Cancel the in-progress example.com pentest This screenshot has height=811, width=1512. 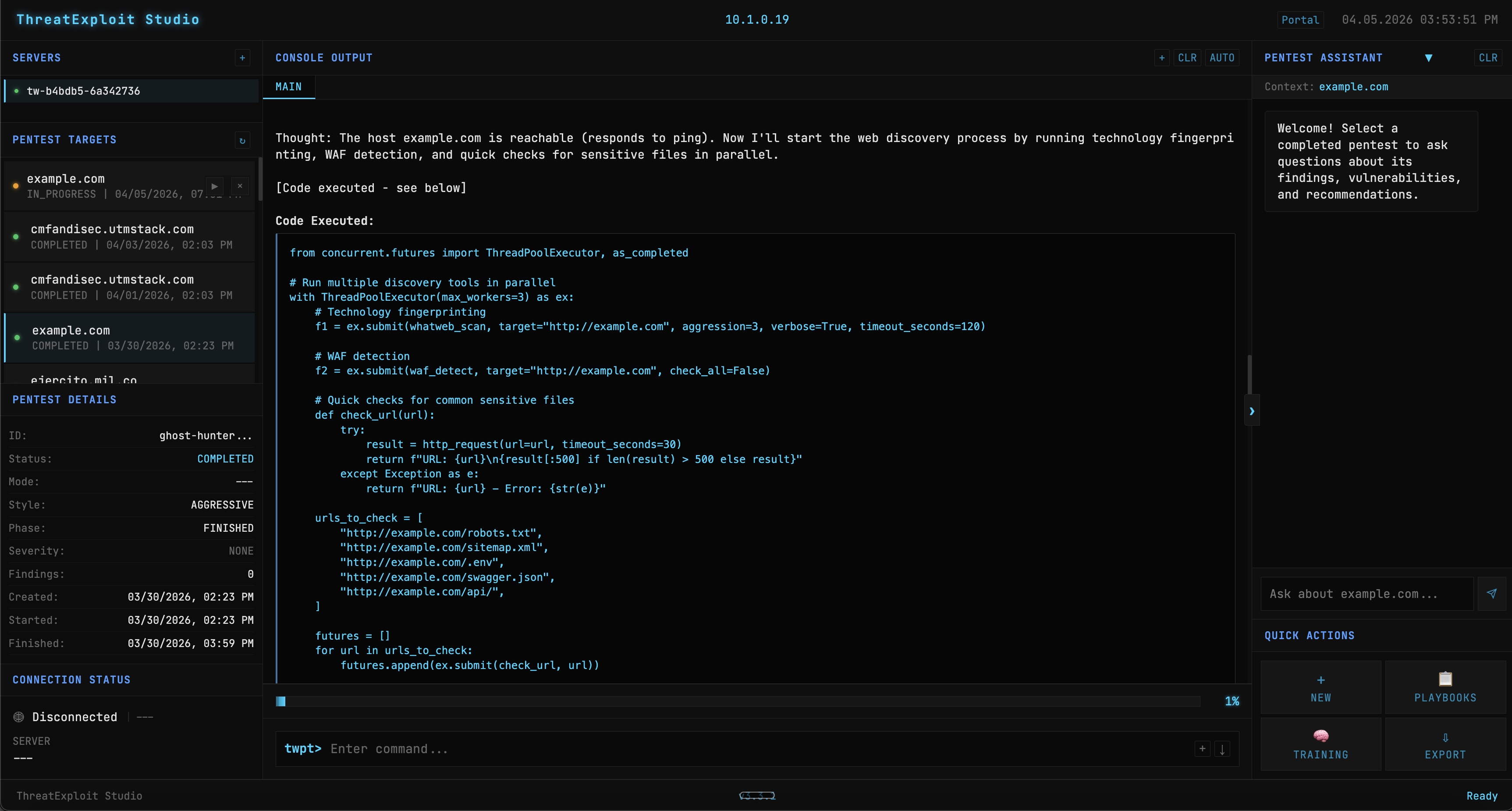[x=239, y=186]
